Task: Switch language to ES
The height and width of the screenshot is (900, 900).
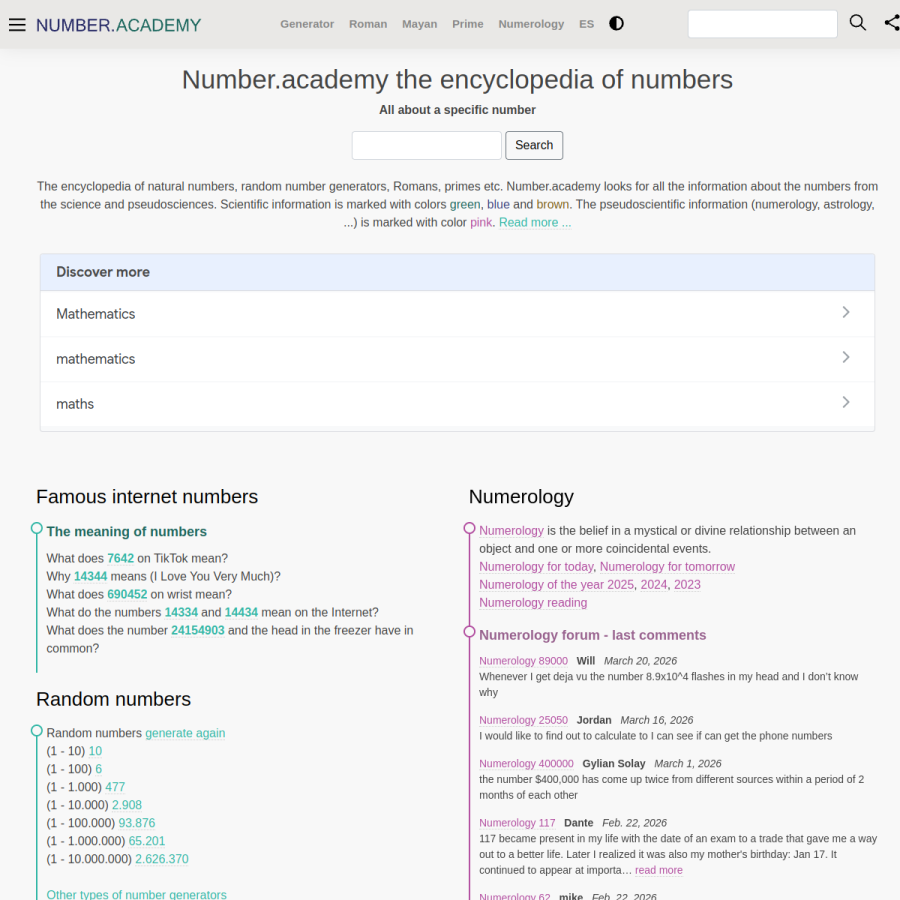Action: 587,24
